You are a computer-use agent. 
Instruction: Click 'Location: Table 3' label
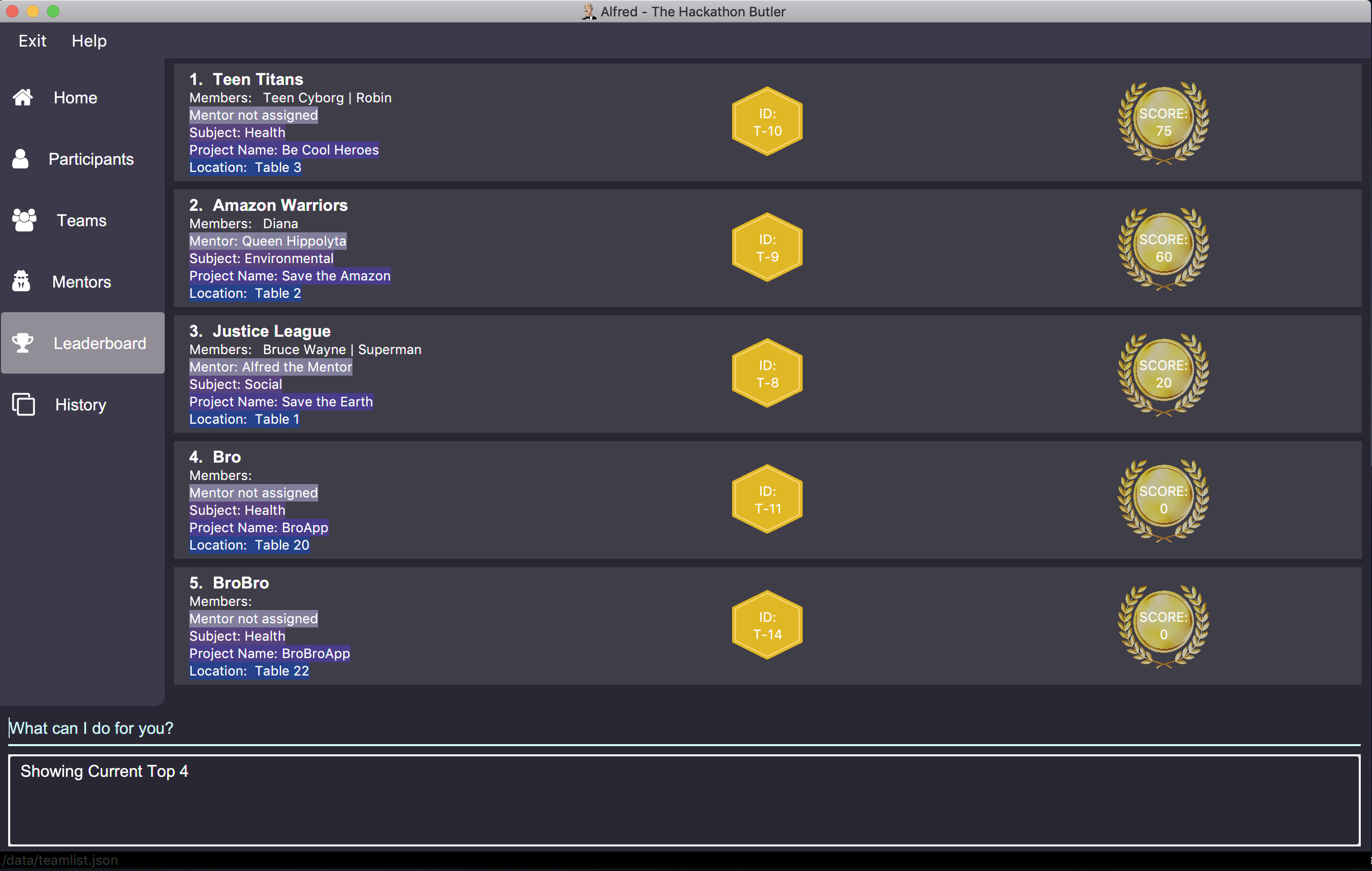(246, 167)
